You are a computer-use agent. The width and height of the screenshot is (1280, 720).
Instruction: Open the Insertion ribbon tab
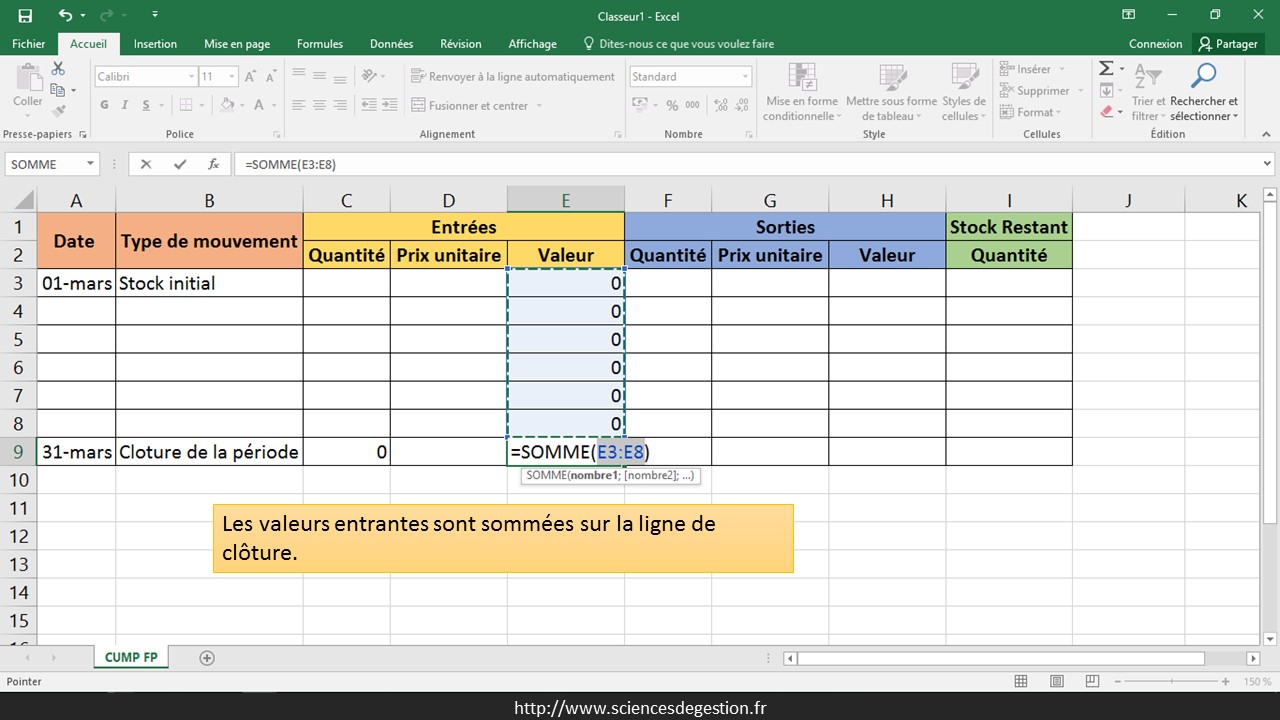[155, 44]
